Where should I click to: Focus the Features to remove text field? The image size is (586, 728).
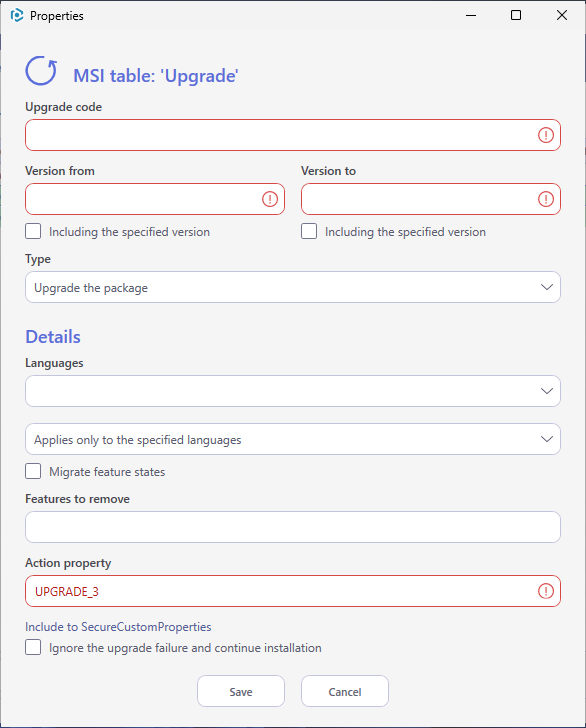coord(293,527)
